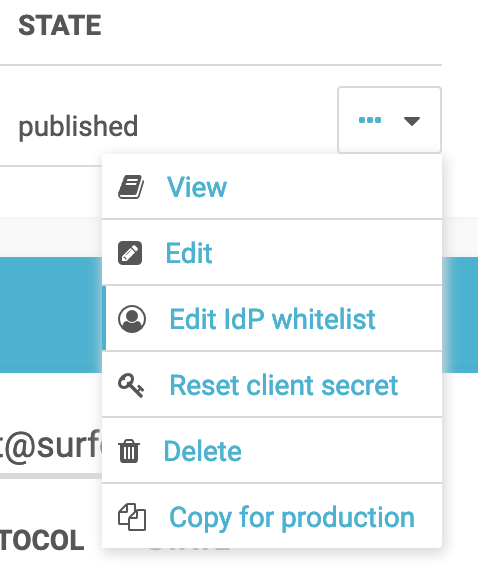Click the three-dots actions icon
This screenshot has height=574, width=478.
pyautogui.click(x=370, y=120)
